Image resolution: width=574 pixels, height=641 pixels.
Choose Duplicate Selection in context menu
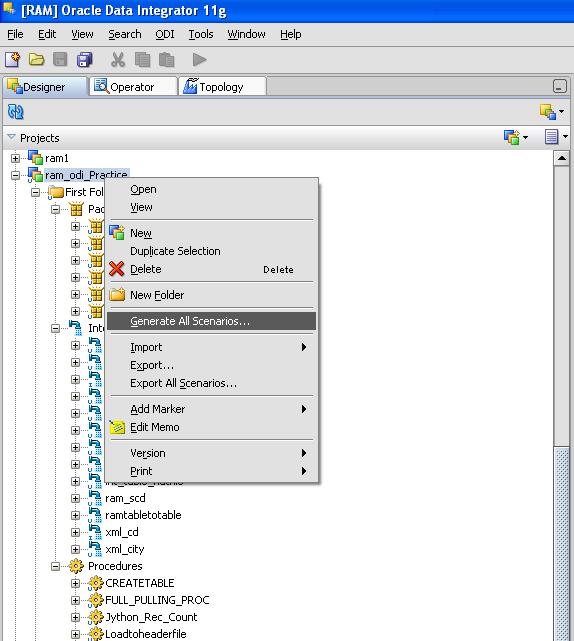tap(211, 251)
